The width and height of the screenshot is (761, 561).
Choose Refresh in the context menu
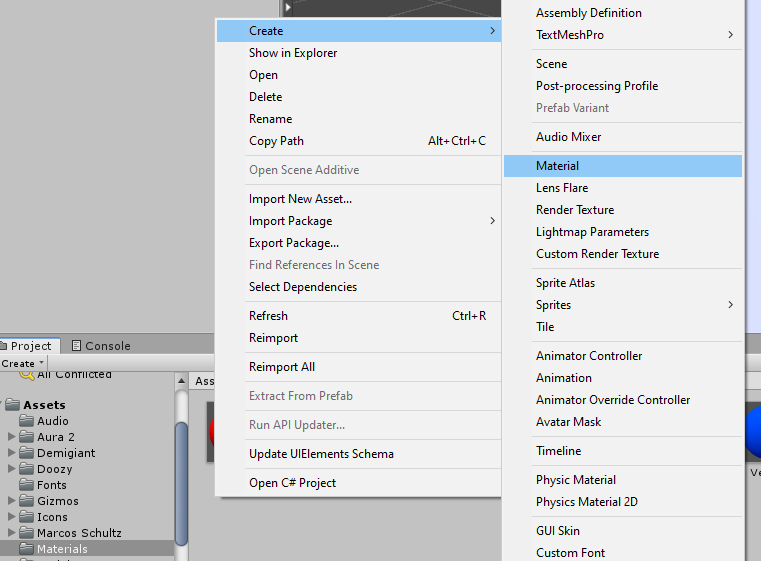coord(359,316)
